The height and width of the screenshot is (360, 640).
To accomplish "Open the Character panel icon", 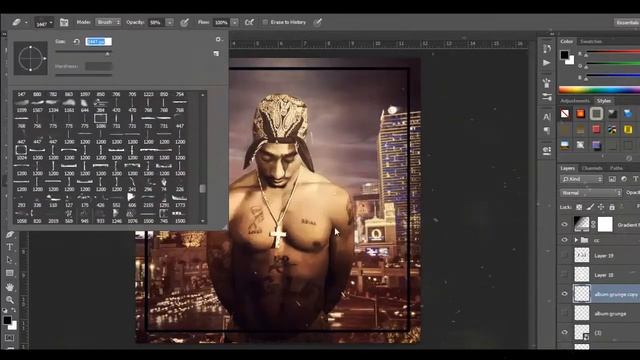I will click(x=547, y=117).
